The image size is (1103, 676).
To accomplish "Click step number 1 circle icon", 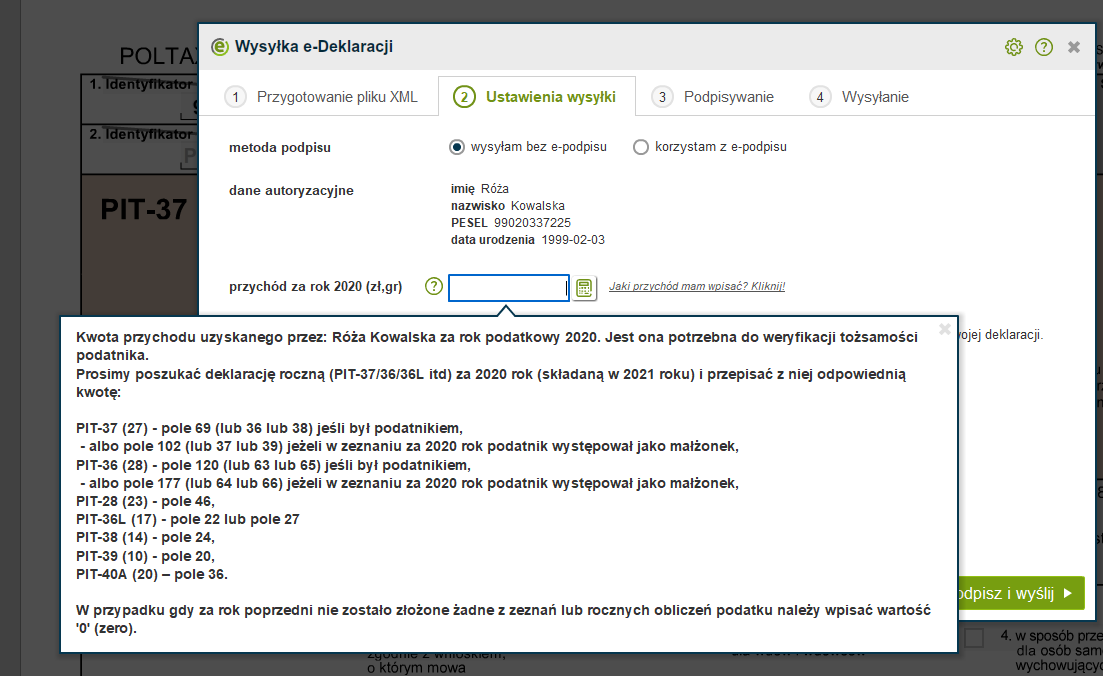I will 235,97.
